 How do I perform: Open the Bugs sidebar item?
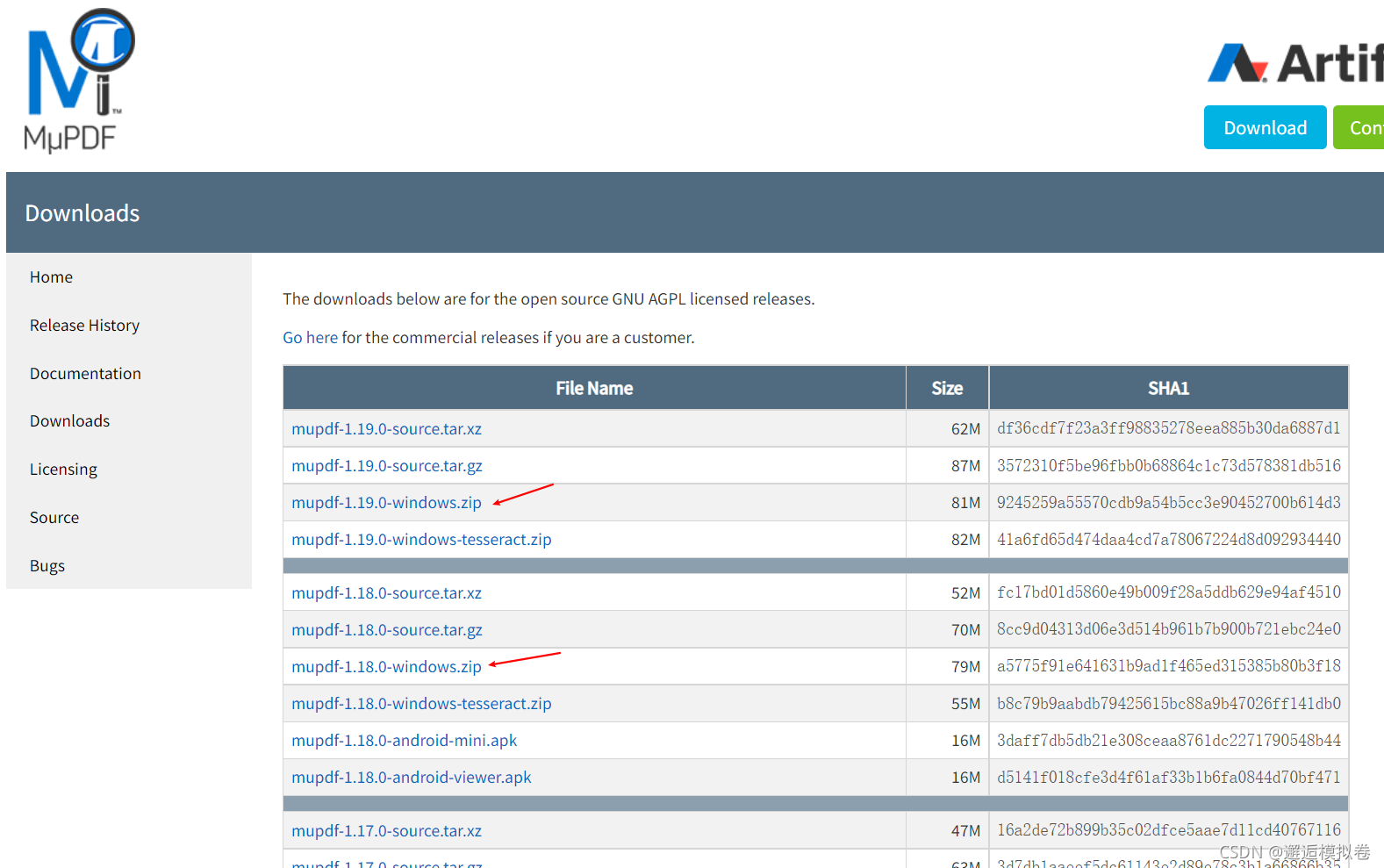coord(47,566)
